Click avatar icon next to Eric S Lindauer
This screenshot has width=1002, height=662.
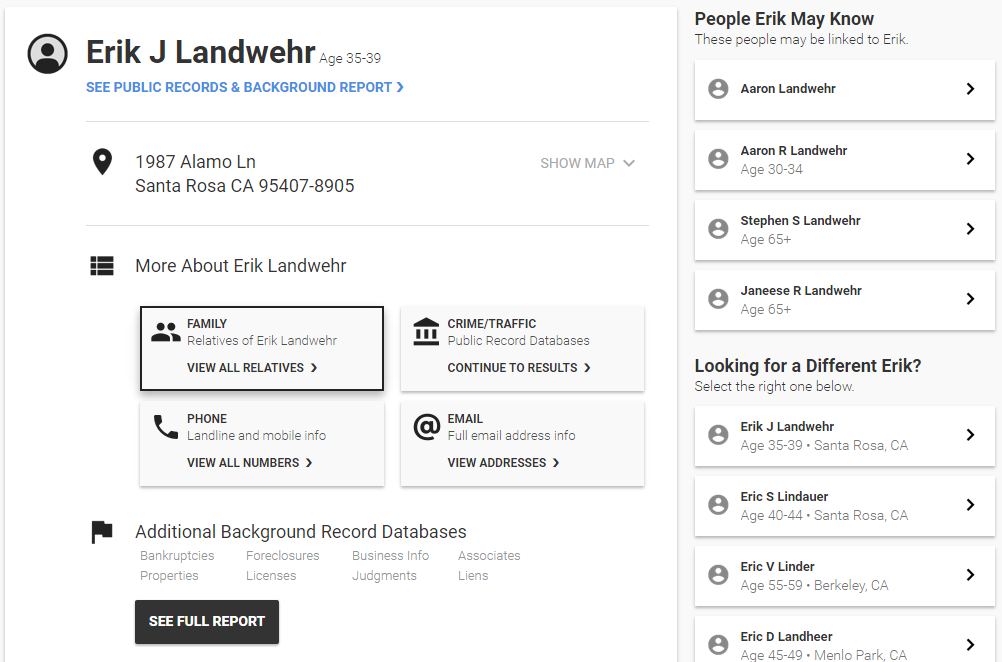(718, 505)
